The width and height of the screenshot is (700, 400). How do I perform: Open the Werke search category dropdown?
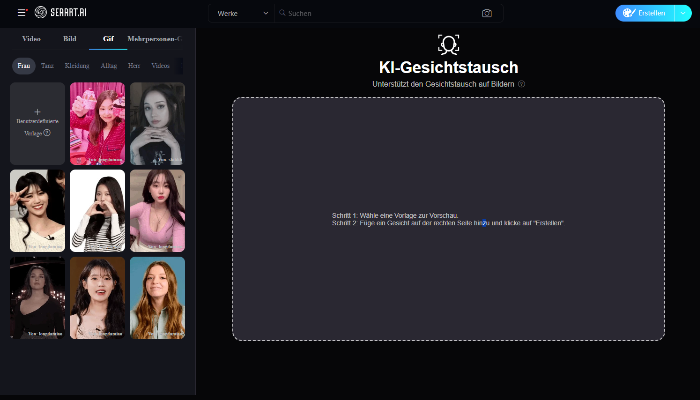tap(242, 13)
